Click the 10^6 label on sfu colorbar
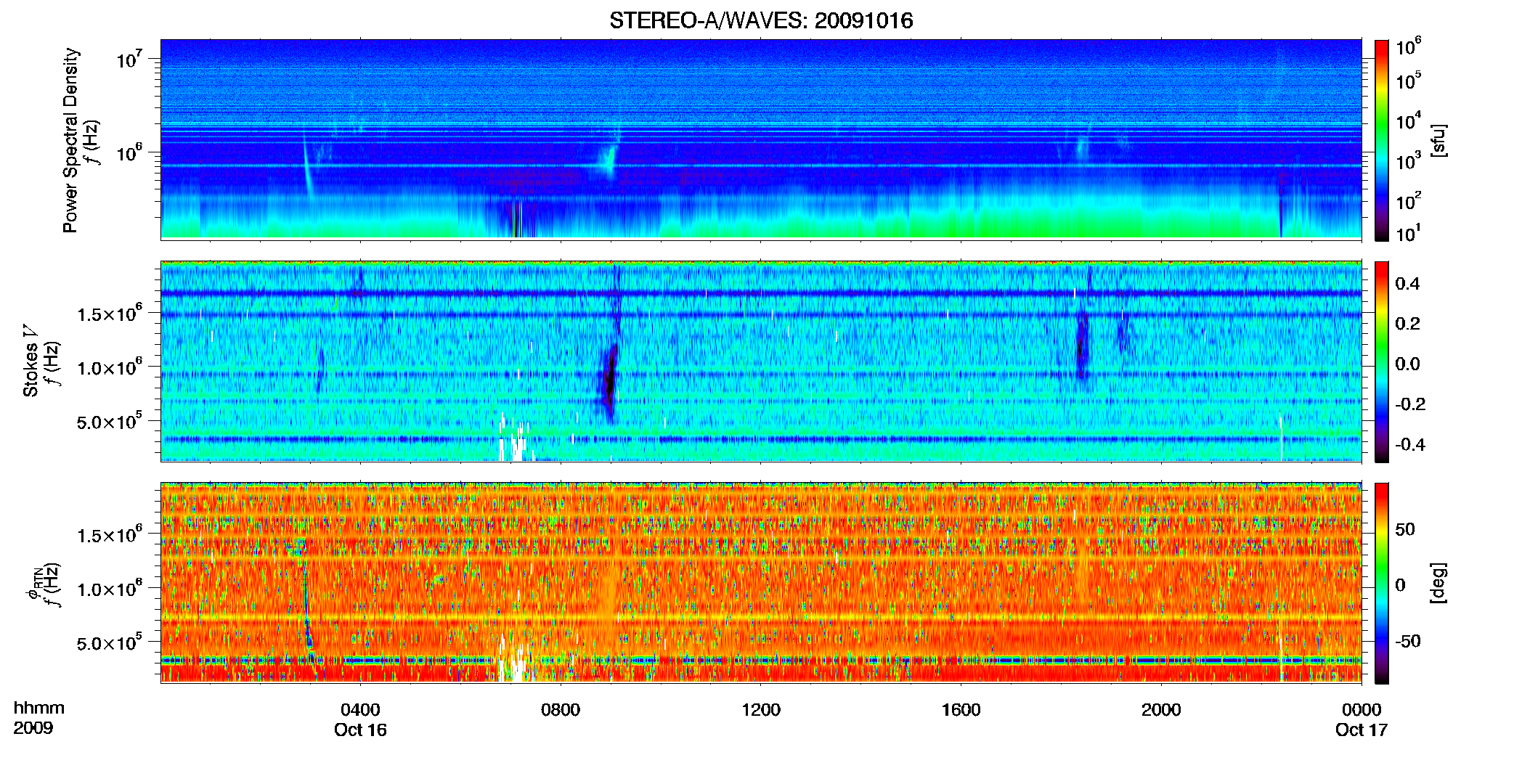Viewport: 1522px width, 784px height. (x=1408, y=47)
